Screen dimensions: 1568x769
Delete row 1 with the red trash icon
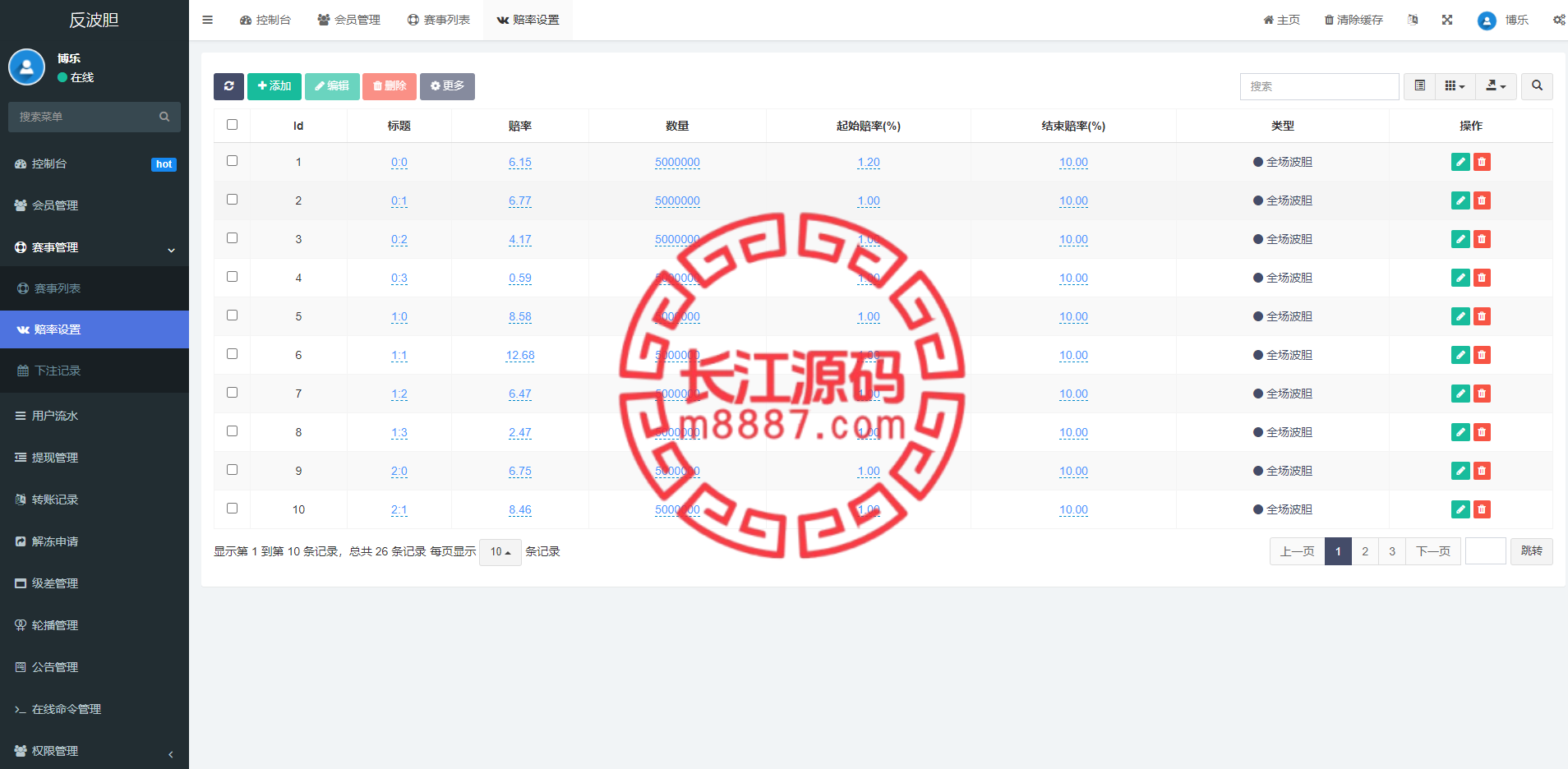(x=1482, y=162)
